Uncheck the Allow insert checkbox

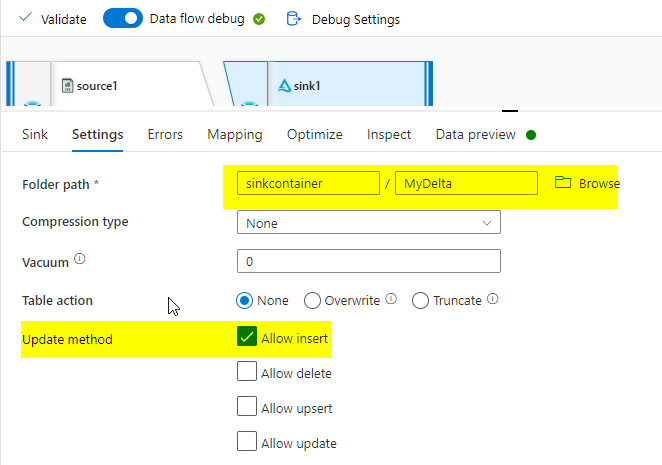247,338
